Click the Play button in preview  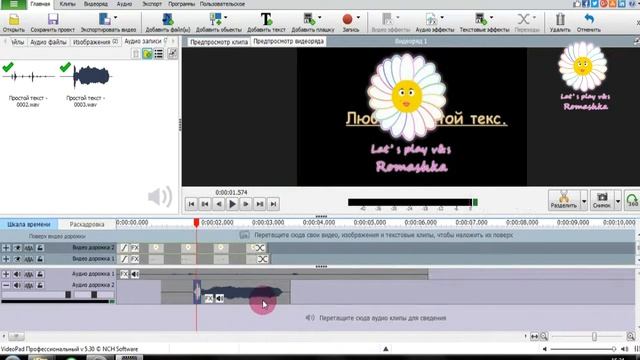coord(232,204)
